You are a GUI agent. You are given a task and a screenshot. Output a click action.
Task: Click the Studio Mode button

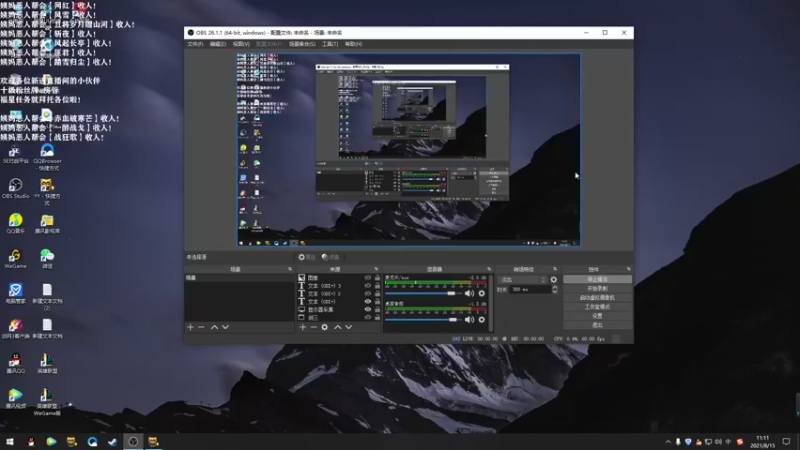597,307
